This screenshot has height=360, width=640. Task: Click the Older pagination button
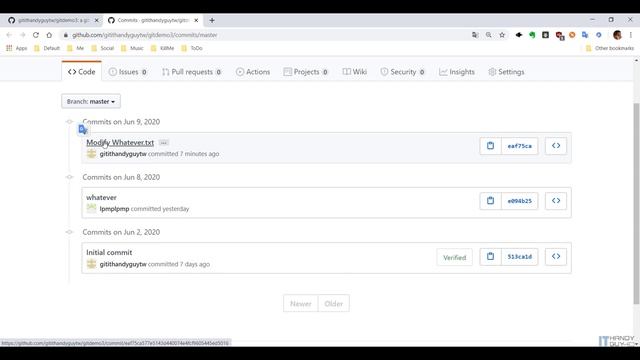click(x=333, y=303)
